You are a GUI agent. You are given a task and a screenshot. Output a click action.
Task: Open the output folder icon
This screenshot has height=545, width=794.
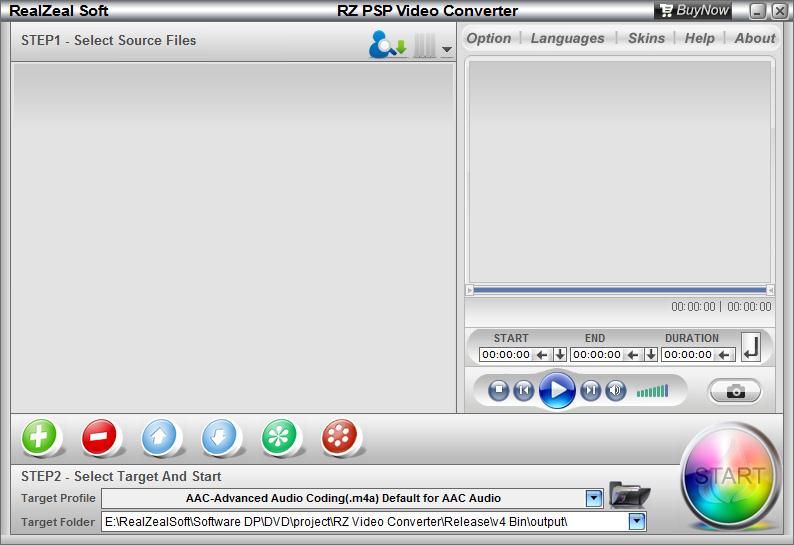[x=629, y=495]
